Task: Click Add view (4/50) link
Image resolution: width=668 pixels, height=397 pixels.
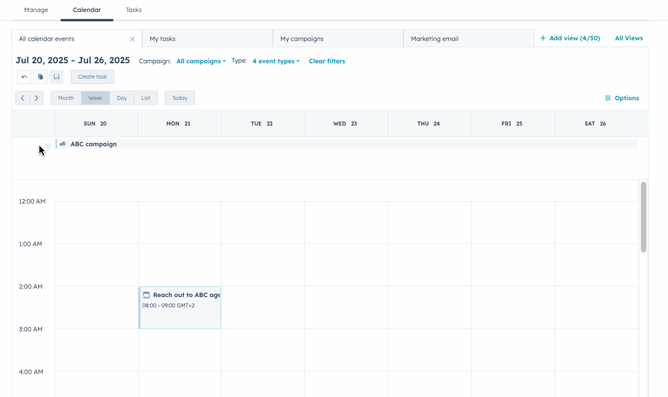Action: click(x=570, y=38)
